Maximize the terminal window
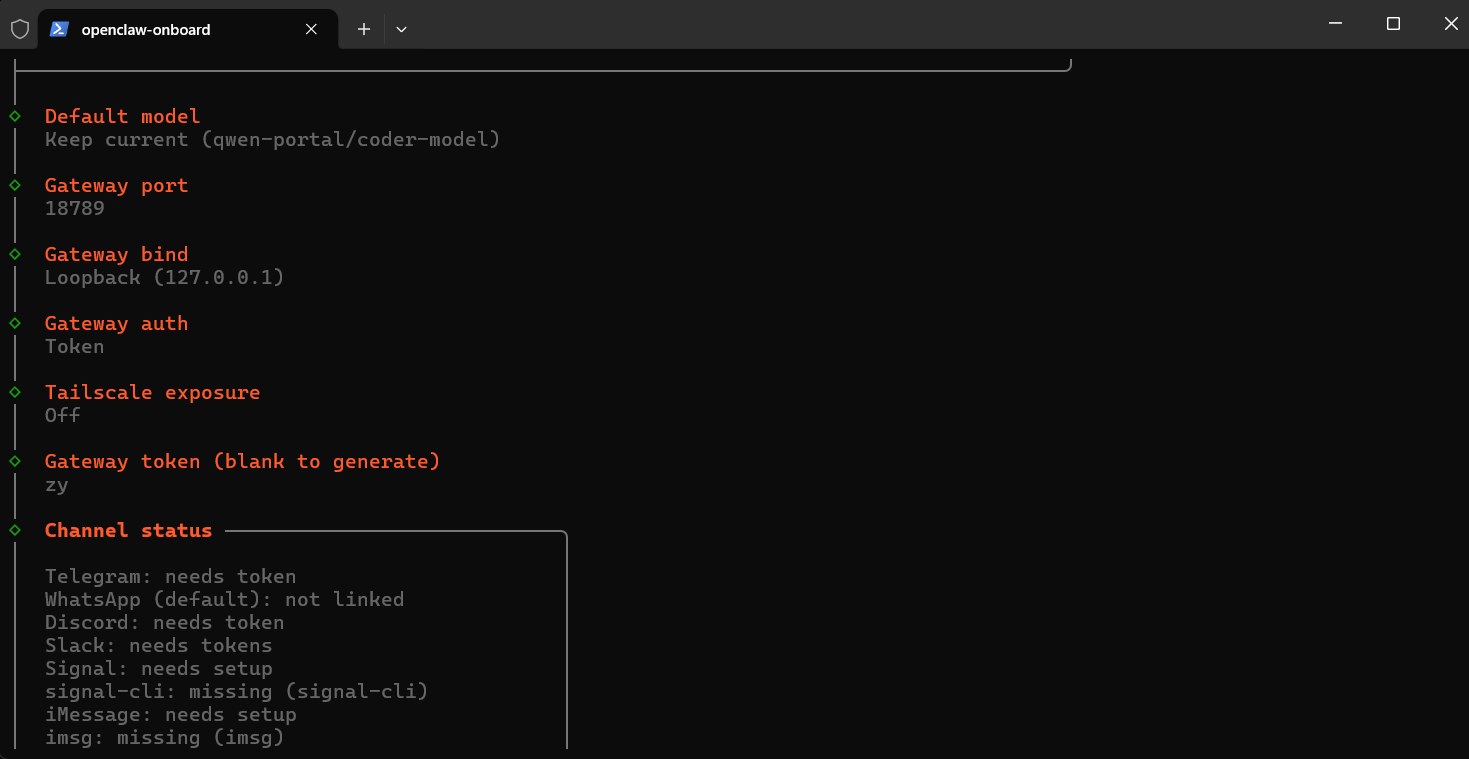Screen dimensions: 1469x759 [x=1393, y=23]
